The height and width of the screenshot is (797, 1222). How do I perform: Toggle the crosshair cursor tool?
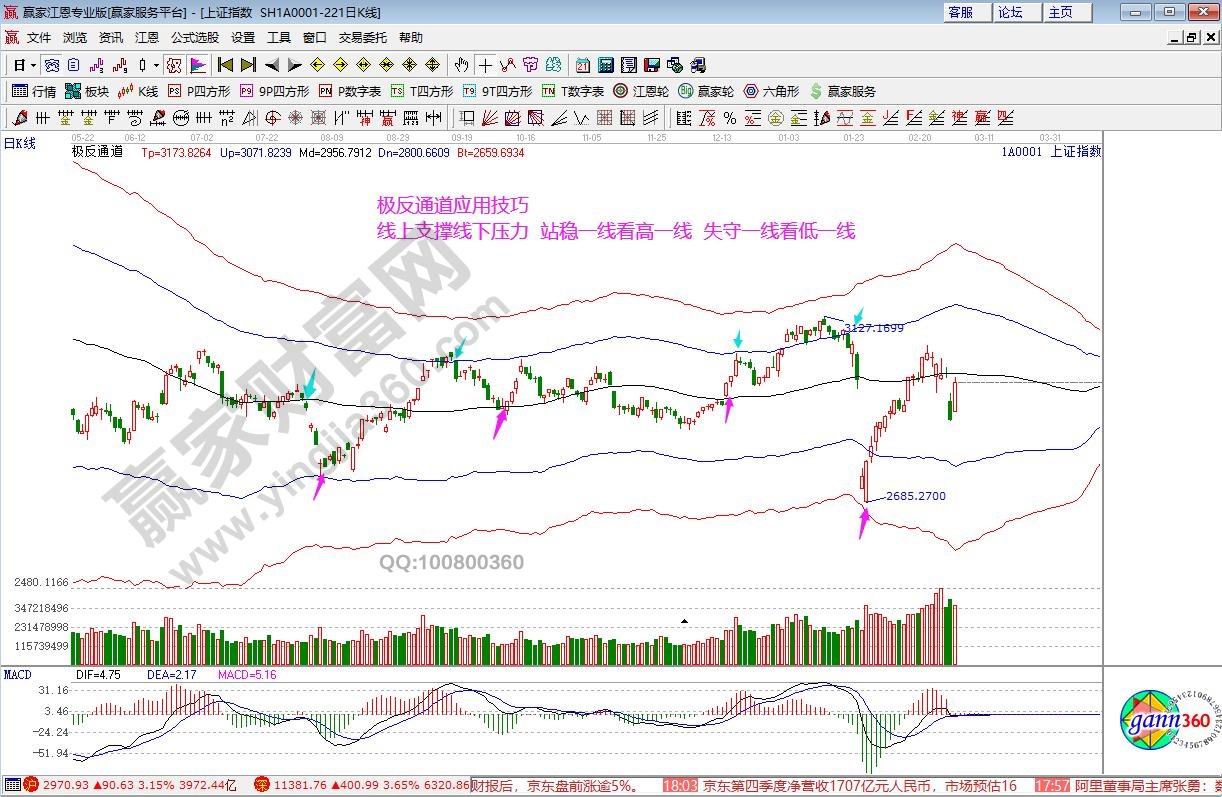click(x=485, y=65)
